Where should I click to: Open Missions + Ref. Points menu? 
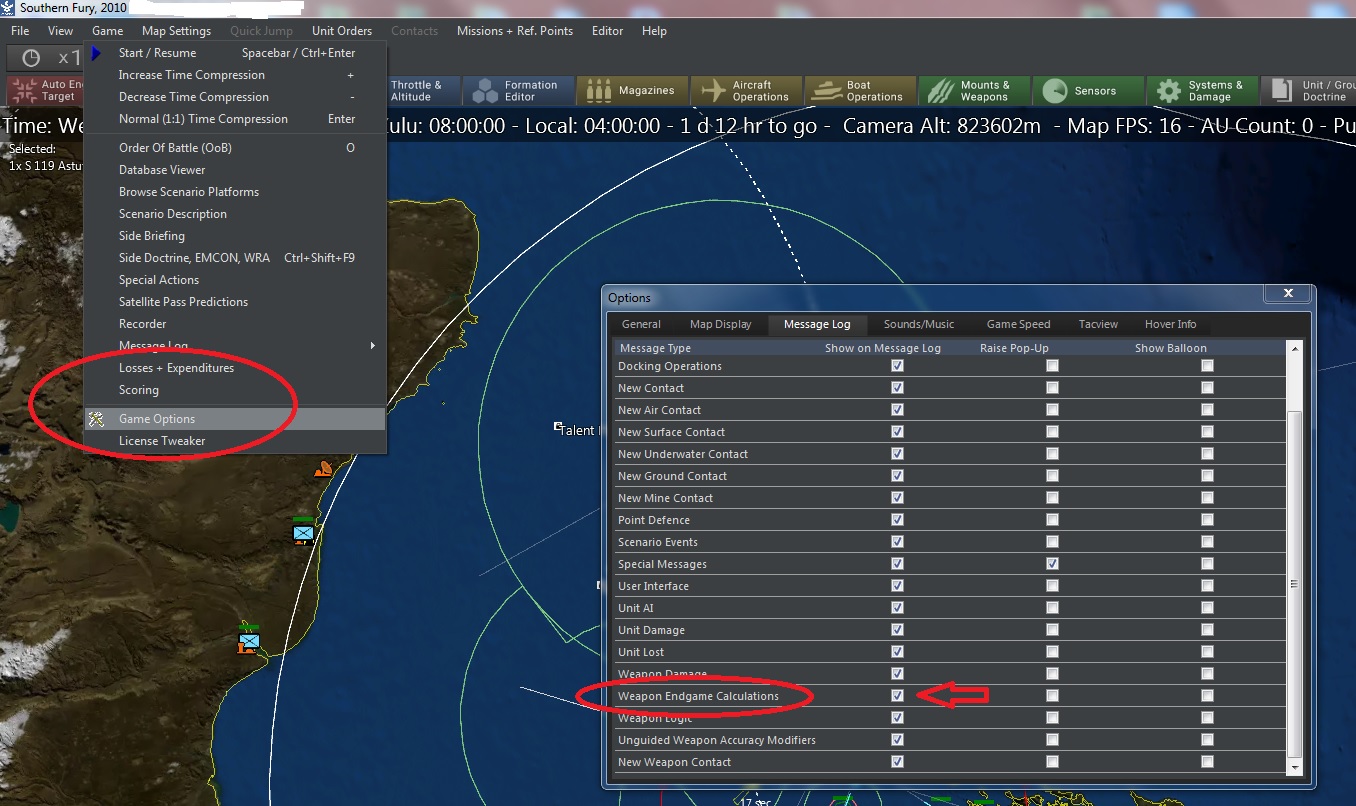tap(515, 31)
